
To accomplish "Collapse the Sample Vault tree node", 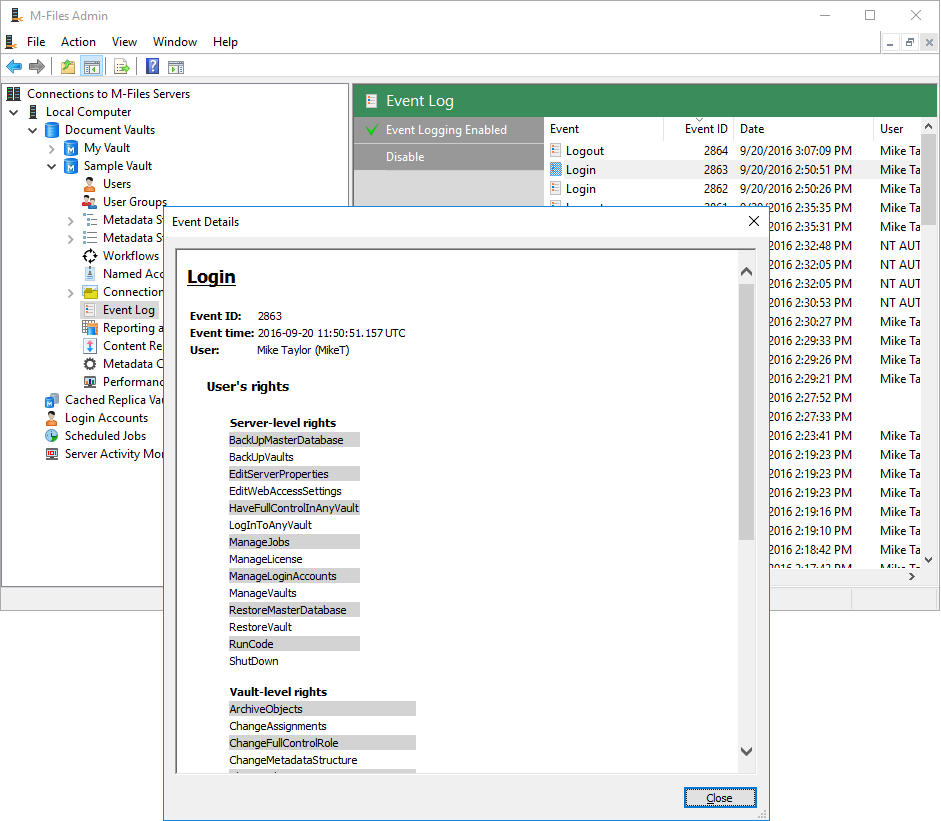I will pos(52,166).
